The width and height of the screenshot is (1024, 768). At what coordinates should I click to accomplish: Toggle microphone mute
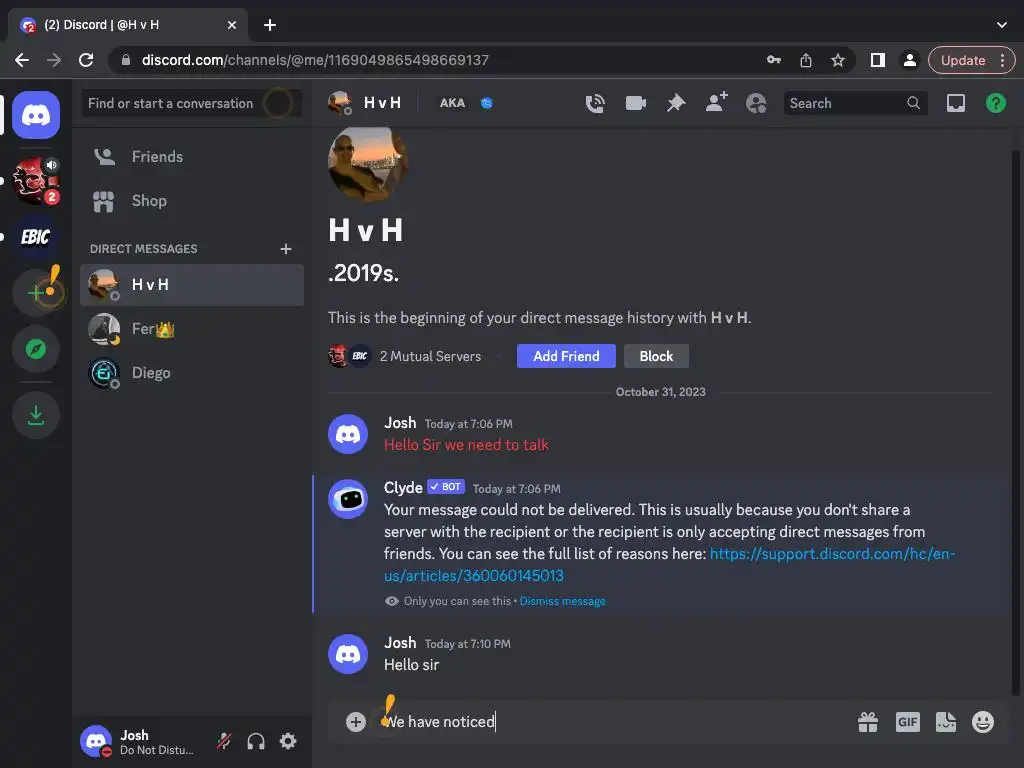[224, 741]
